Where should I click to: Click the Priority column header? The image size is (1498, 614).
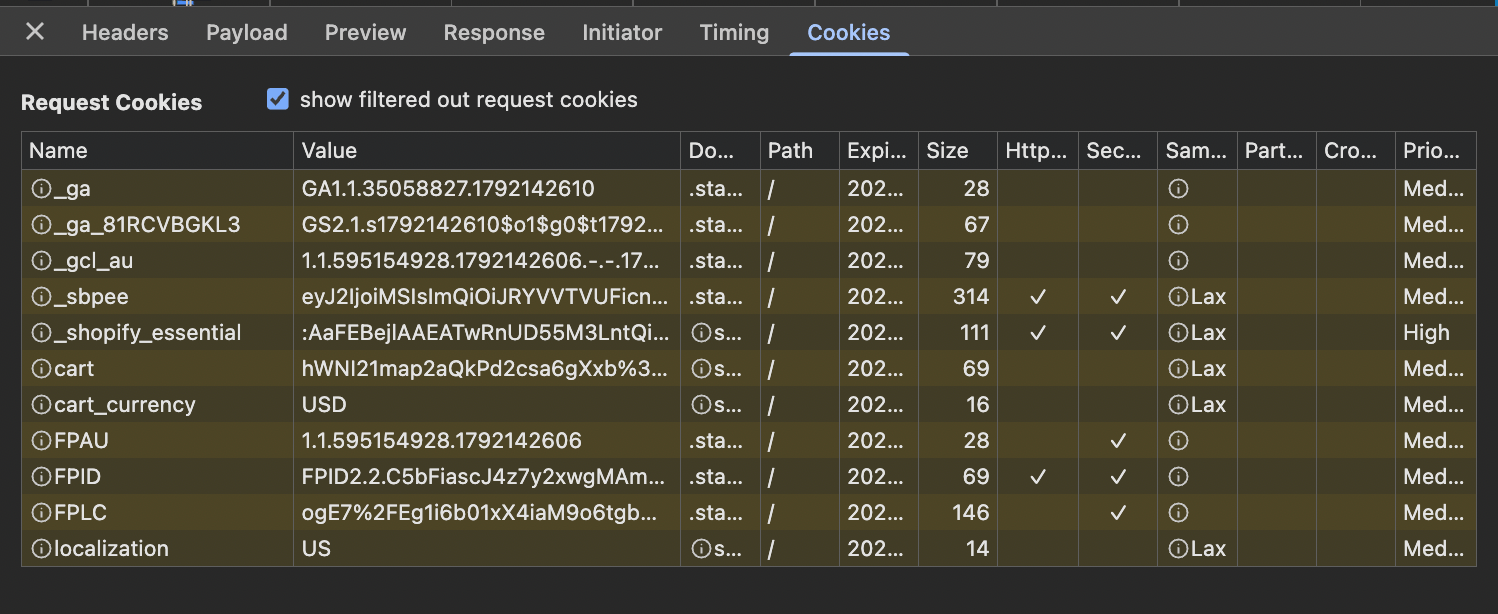pos(1436,151)
